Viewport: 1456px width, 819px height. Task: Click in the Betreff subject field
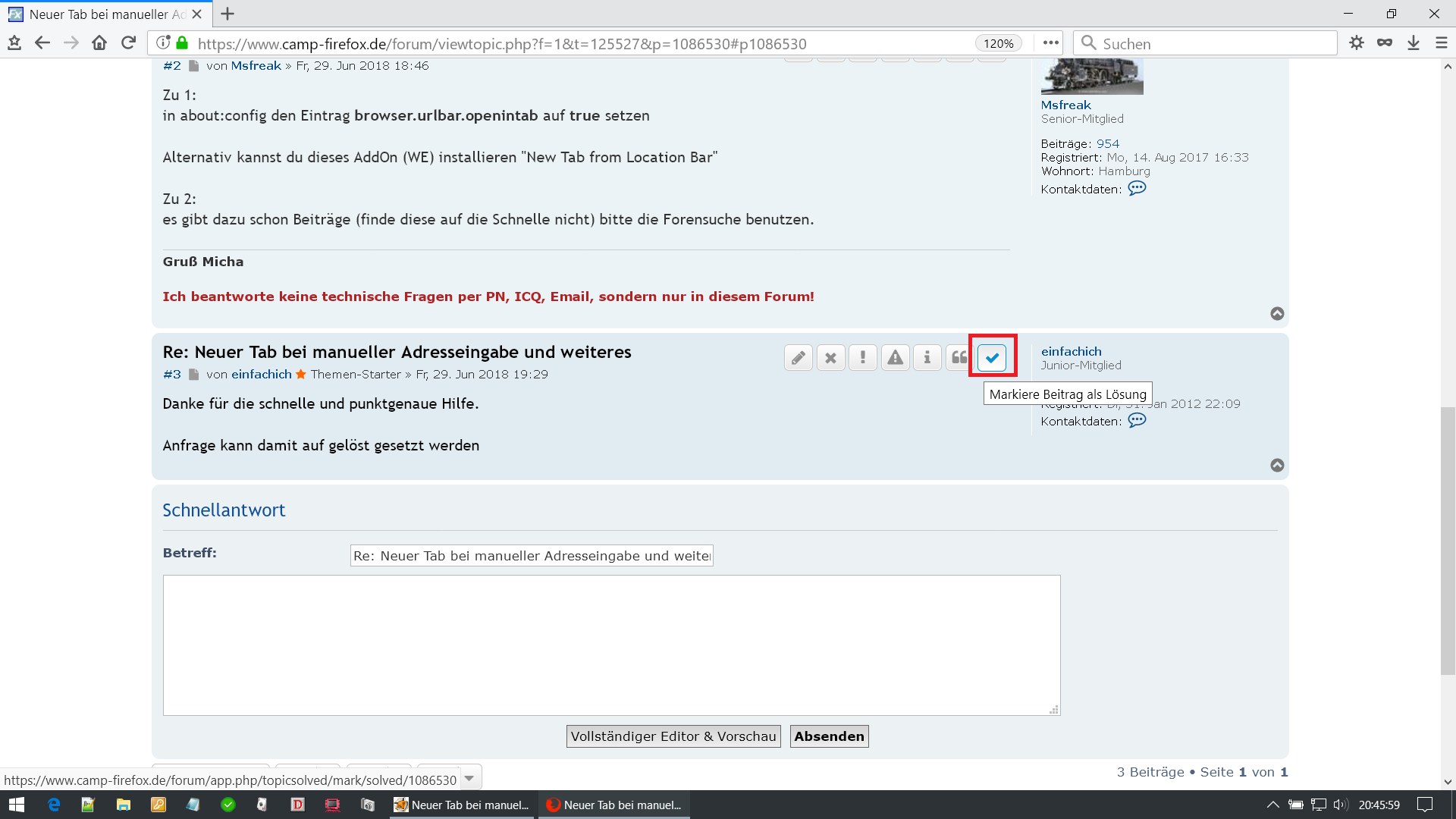[531, 556]
